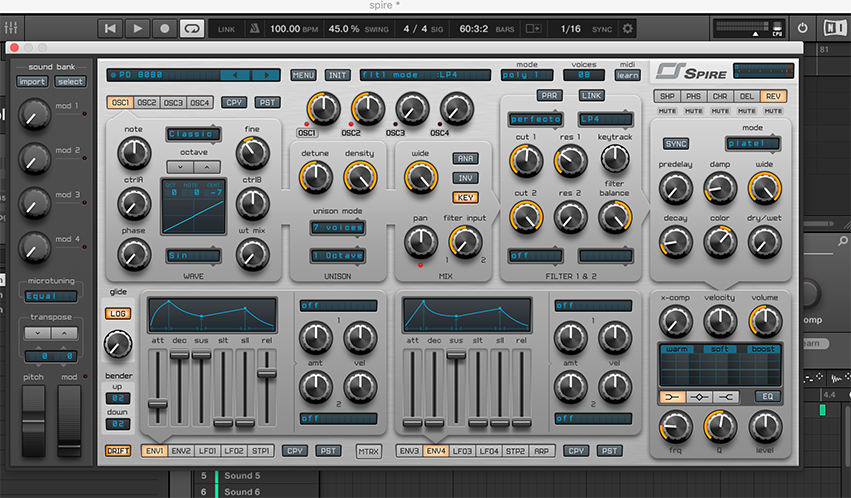Click the sound bank import button
The height and width of the screenshot is (498, 851).
pyautogui.click(x=32, y=81)
